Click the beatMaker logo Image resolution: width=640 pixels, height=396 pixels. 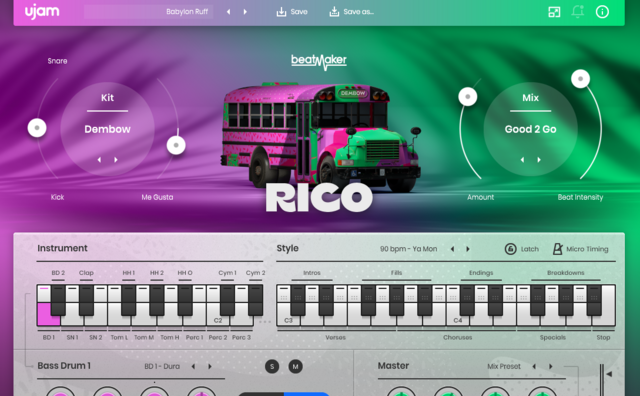pyautogui.click(x=319, y=62)
